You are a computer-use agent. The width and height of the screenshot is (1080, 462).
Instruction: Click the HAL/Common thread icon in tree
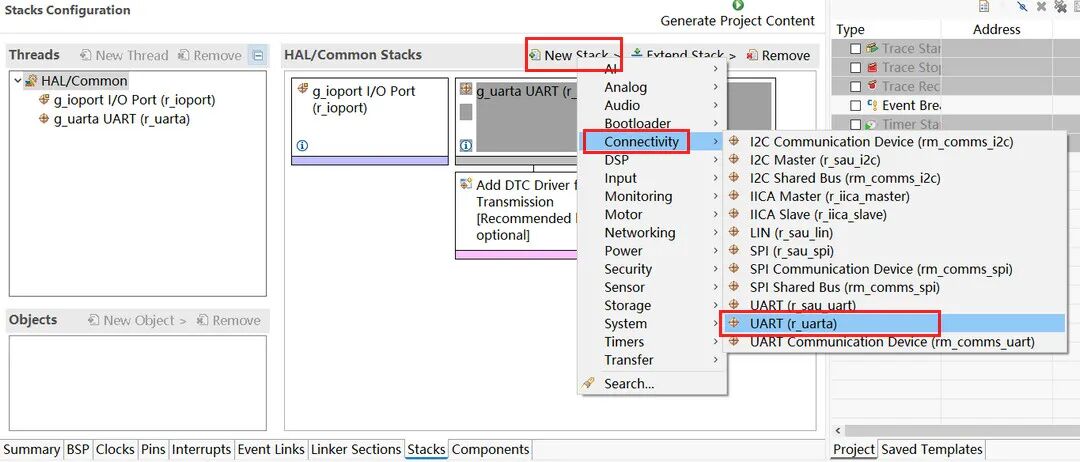(x=31, y=81)
